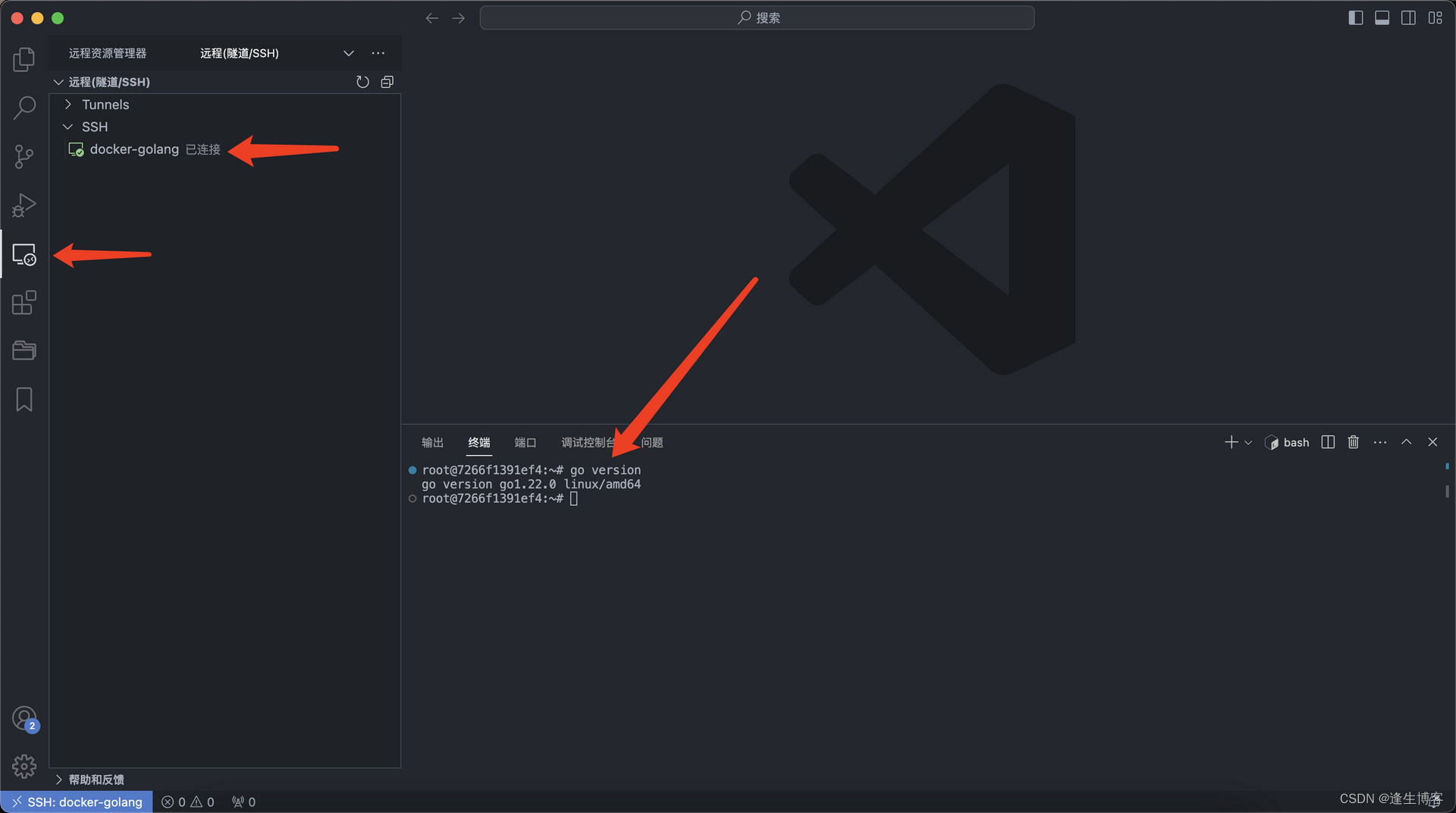Open Source Control view
The image size is (1456, 813).
24,156
